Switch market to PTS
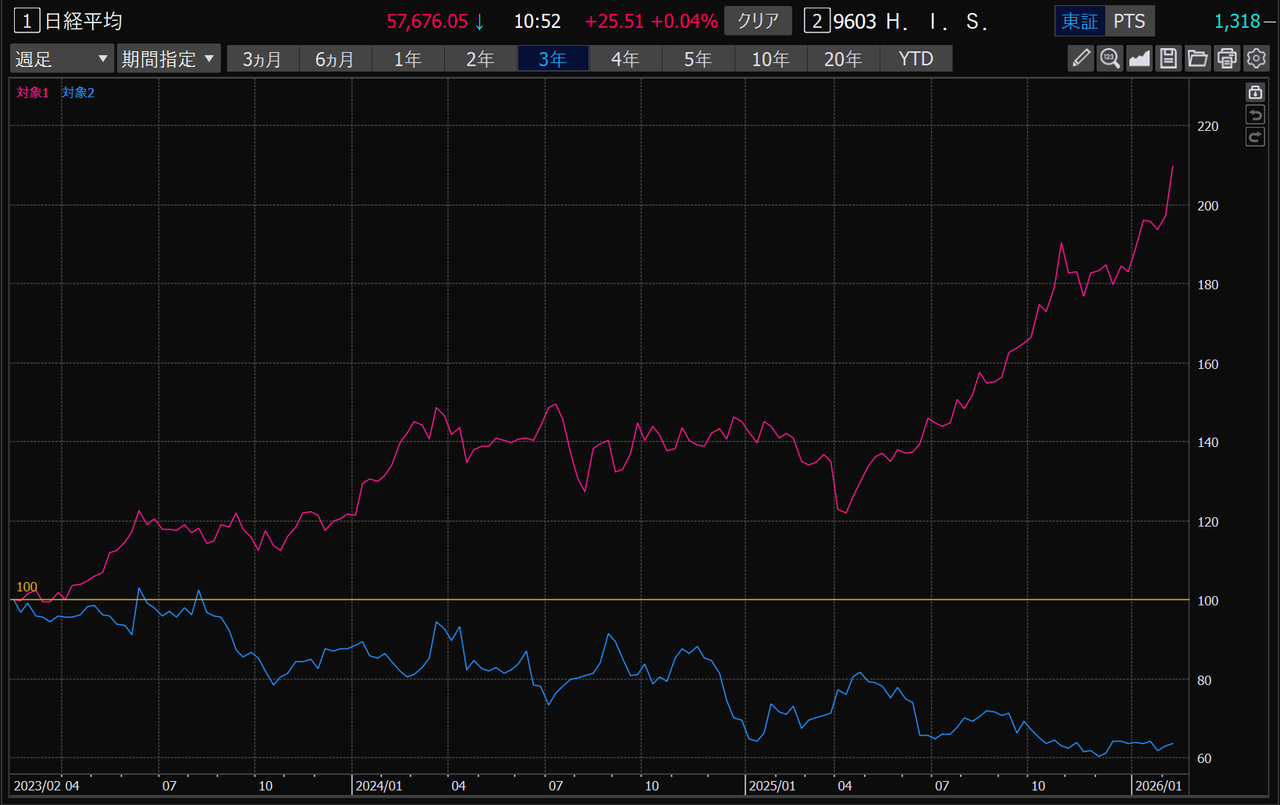 (1129, 21)
